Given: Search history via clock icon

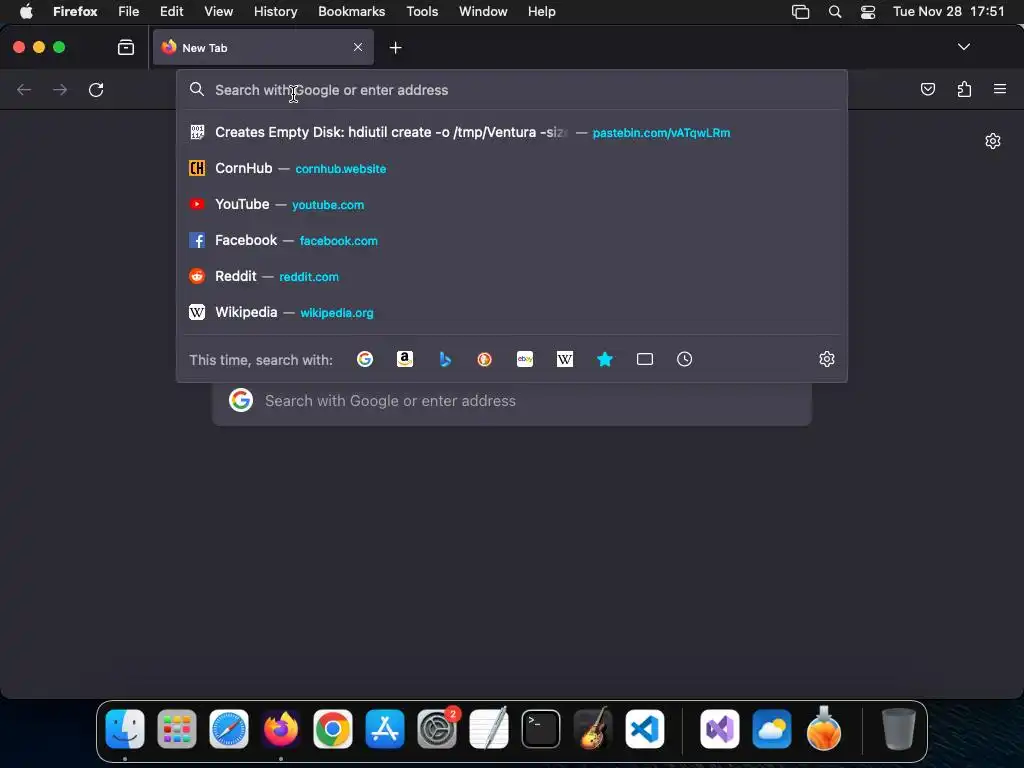Looking at the screenshot, I should tap(684, 359).
